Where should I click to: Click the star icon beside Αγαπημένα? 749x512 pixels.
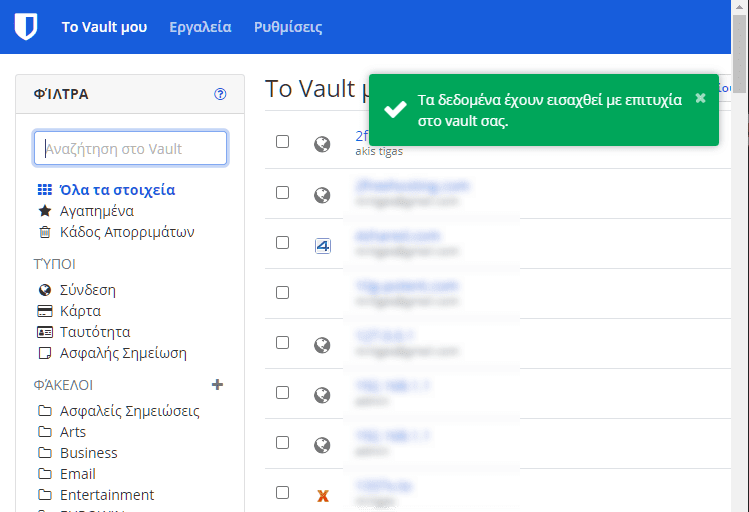[x=45, y=211]
